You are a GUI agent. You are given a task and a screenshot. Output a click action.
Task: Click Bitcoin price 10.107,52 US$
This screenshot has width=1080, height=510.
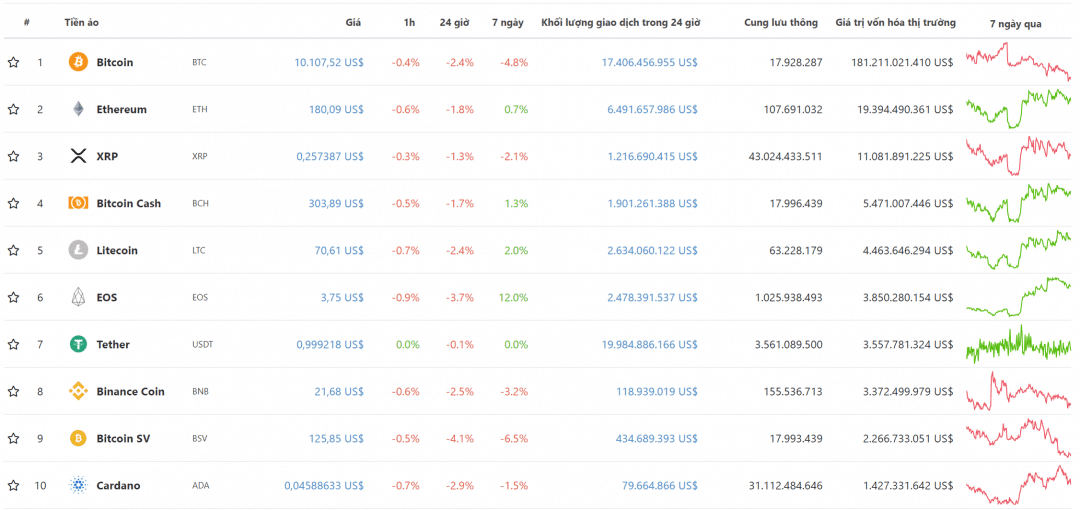pyautogui.click(x=329, y=62)
